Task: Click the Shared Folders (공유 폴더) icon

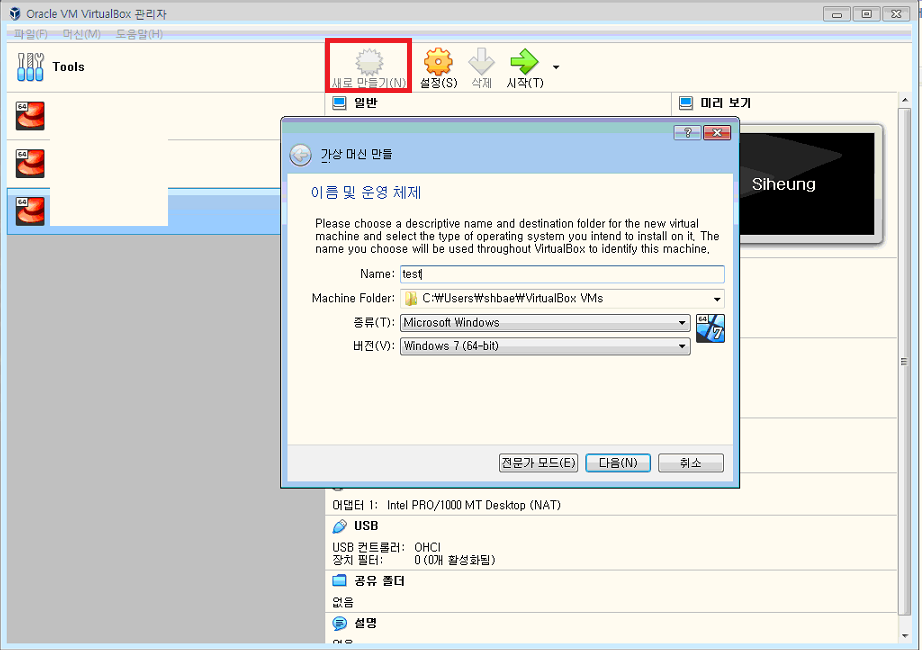Action: tap(339, 581)
